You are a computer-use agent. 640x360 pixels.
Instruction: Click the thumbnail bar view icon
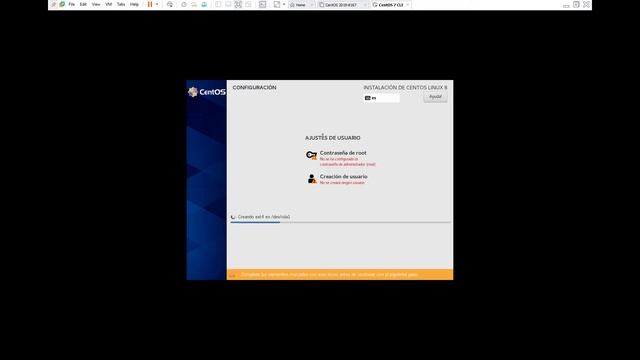[228, 4]
